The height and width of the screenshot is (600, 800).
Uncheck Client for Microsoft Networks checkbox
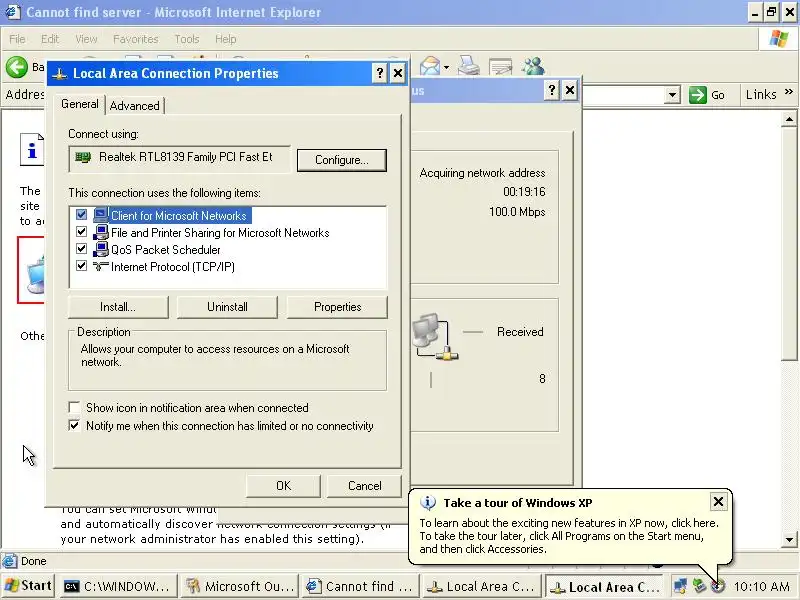tap(81, 214)
